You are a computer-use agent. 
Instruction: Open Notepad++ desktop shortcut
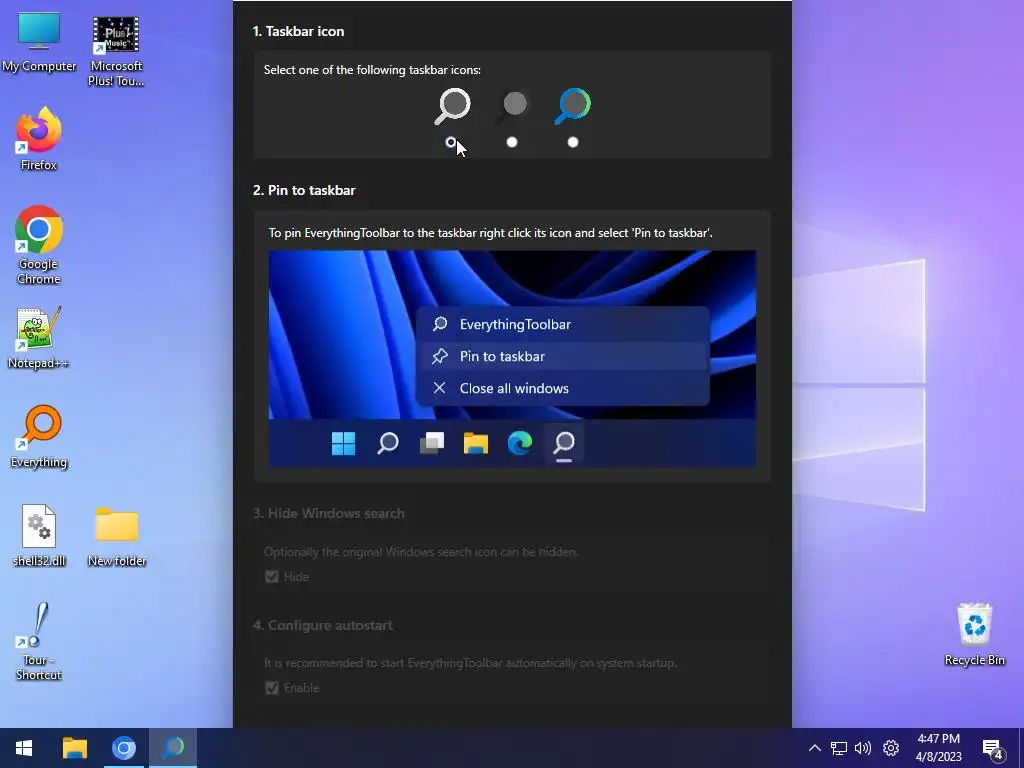(x=39, y=338)
